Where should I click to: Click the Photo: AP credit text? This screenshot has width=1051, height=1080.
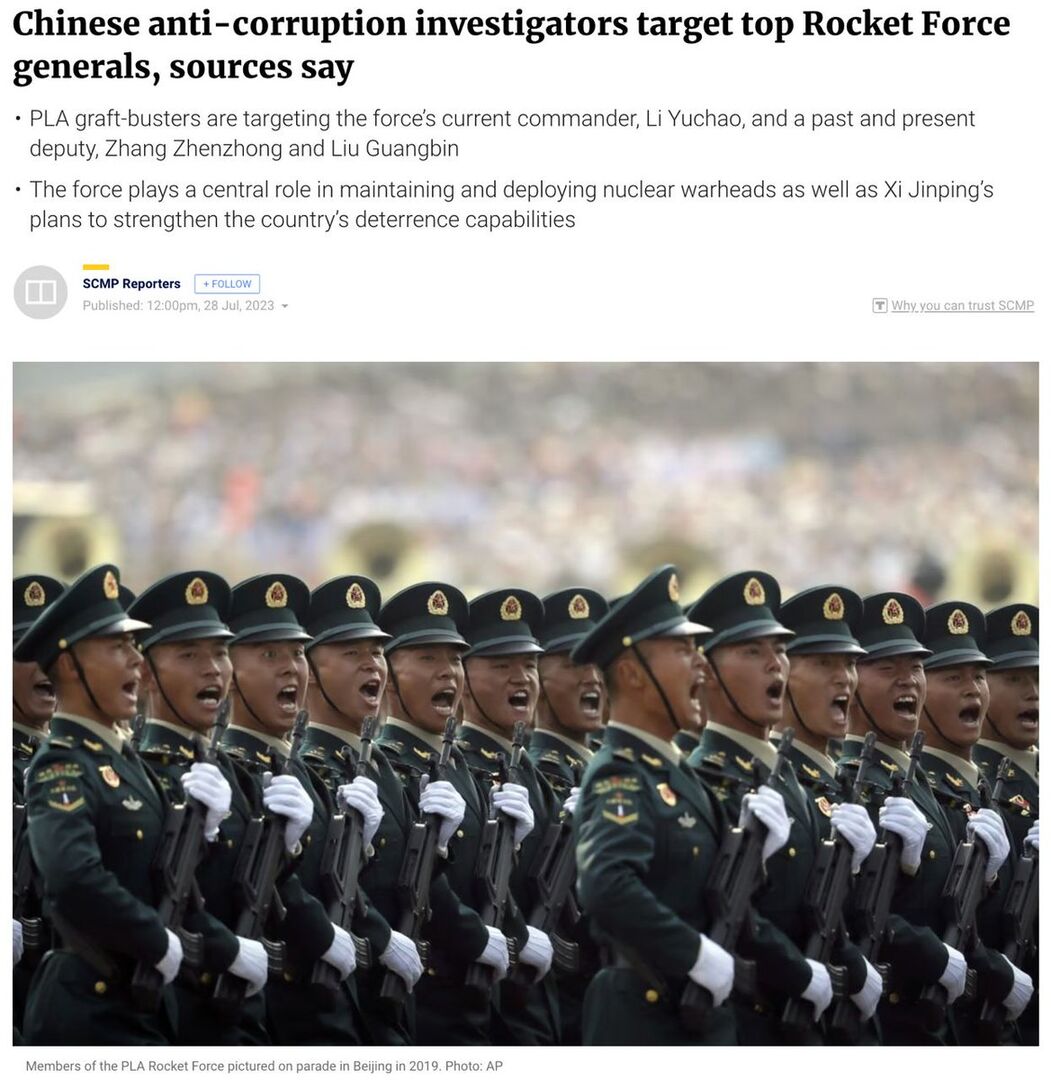click(474, 1066)
